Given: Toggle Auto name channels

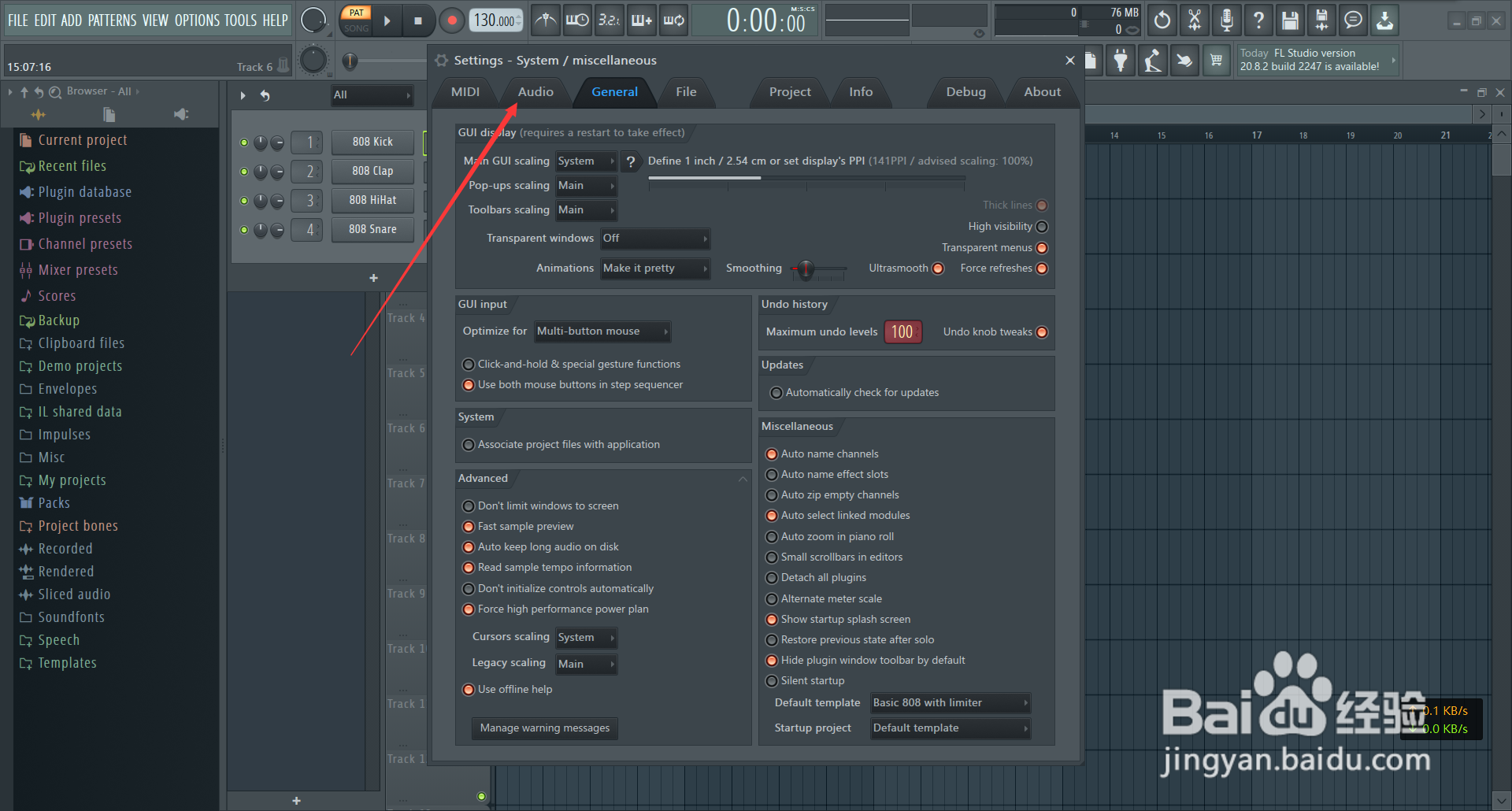Looking at the screenshot, I should [772, 454].
